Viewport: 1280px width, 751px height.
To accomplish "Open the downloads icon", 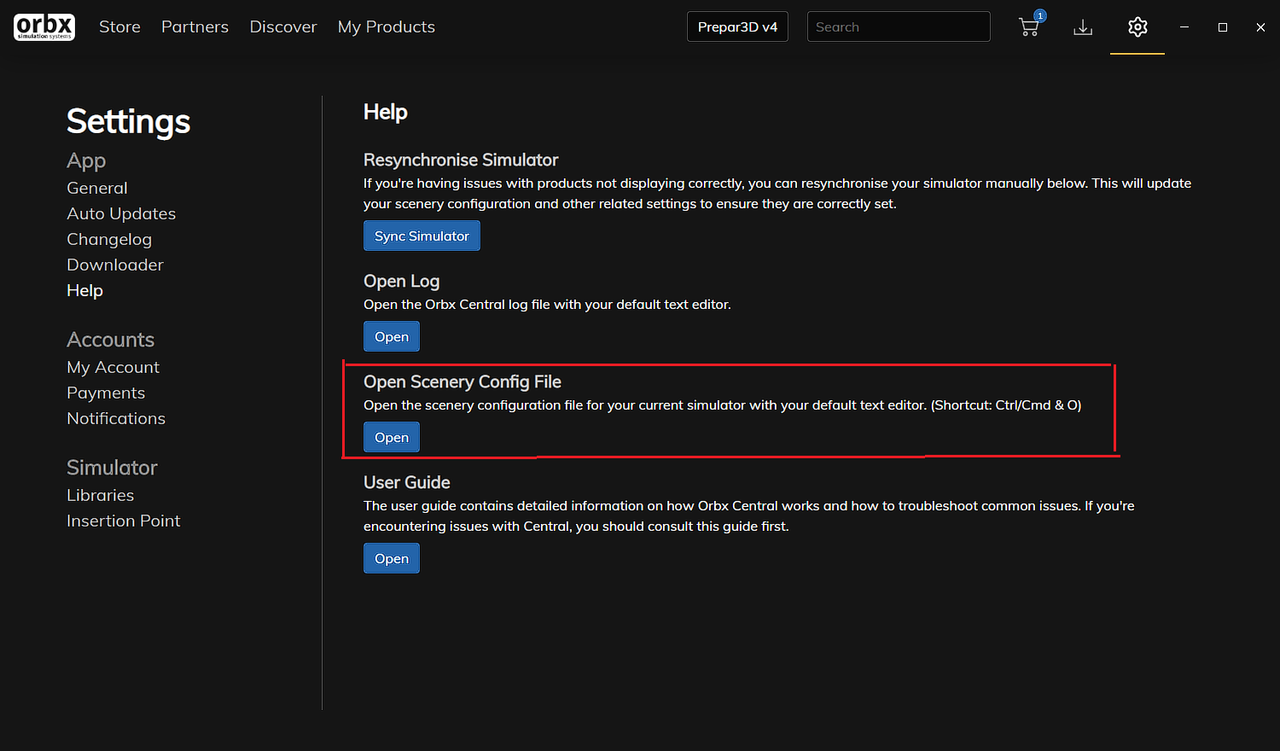I will 1082,27.
